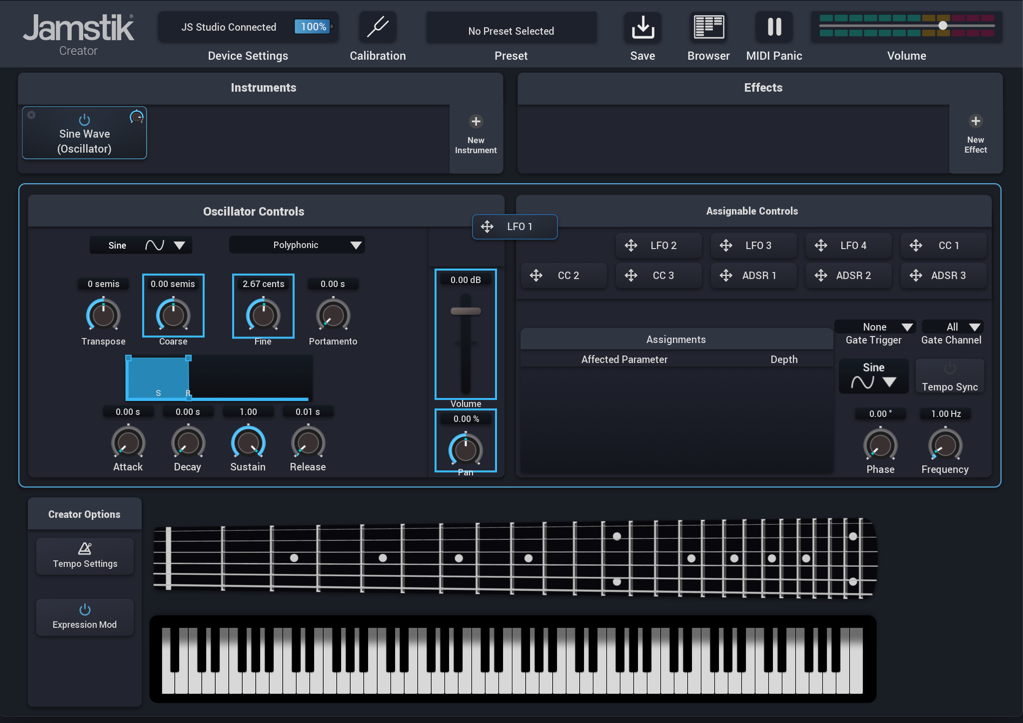Expand the LFO Sine shape dropdown arrow
1023x723 pixels.
pos(889,383)
